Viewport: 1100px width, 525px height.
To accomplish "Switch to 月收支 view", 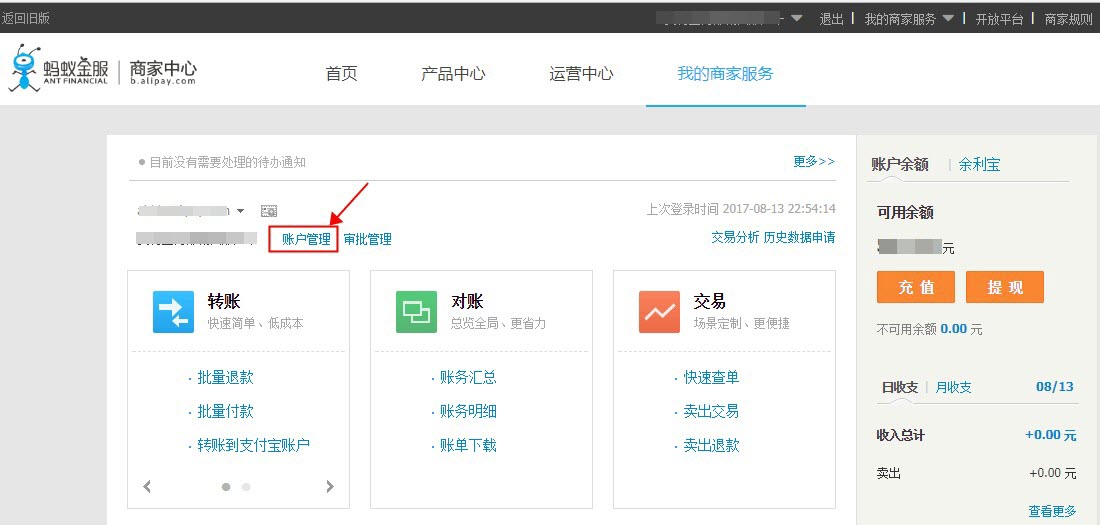I will [953, 387].
